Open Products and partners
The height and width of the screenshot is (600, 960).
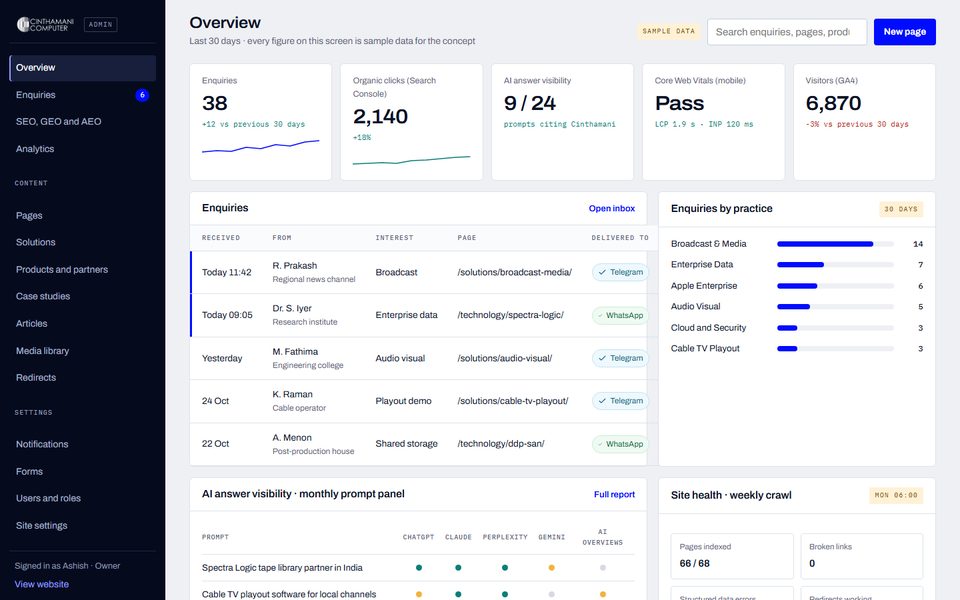click(83, 269)
